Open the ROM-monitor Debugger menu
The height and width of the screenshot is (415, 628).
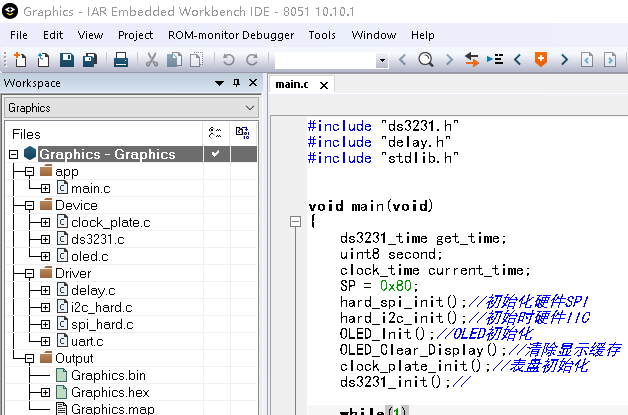tap(231, 35)
